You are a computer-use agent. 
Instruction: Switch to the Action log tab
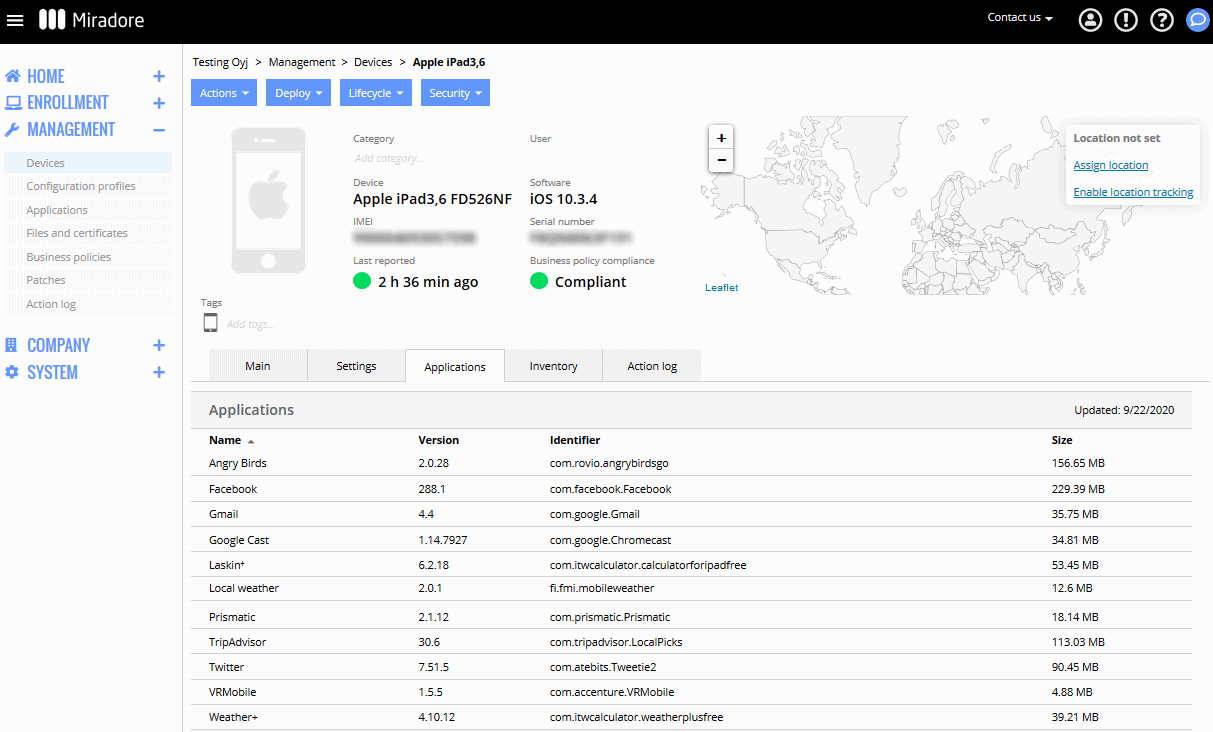652,366
